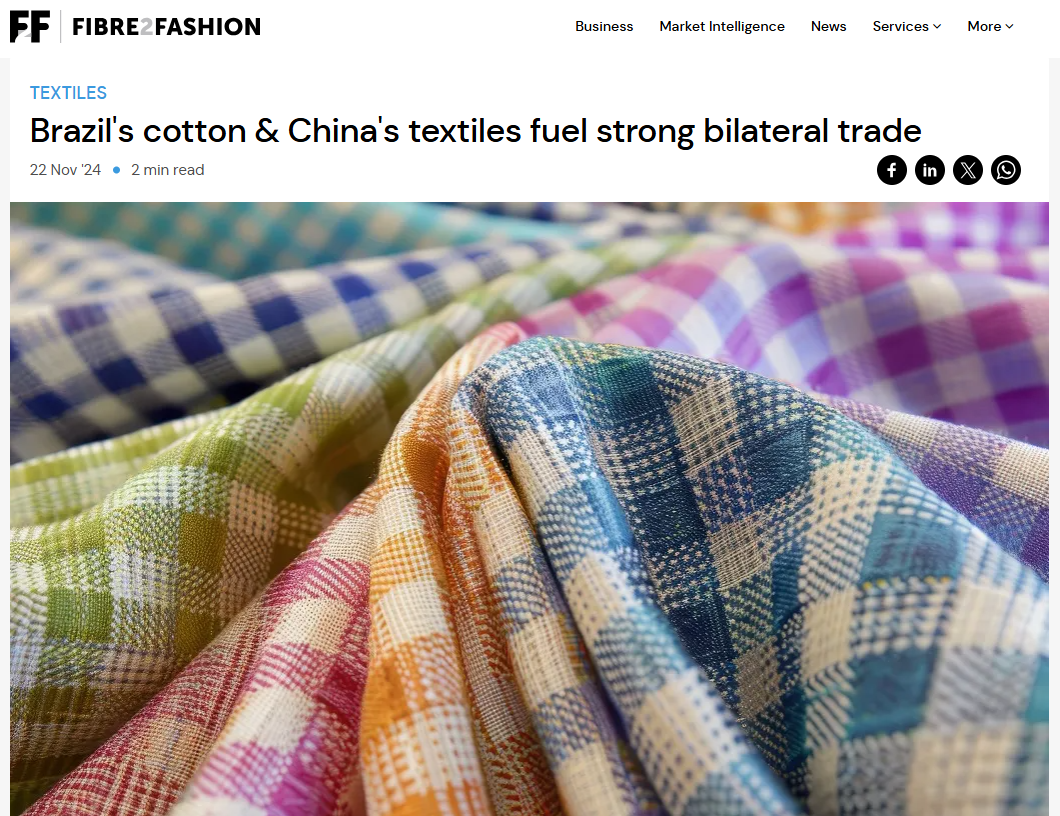This screenshot has width=1060, height=816.
Task: Open the Services dropdown menu
Action: click(907, 26)
